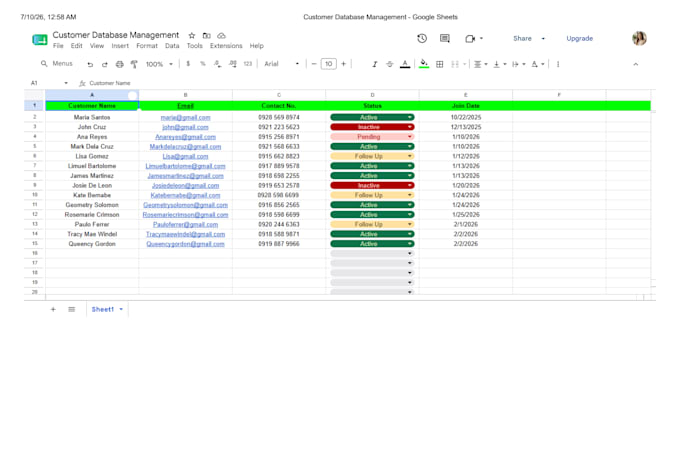This screenshot has height=459, width=680.
Task: Click the font size field
Action: coord(328,64)
